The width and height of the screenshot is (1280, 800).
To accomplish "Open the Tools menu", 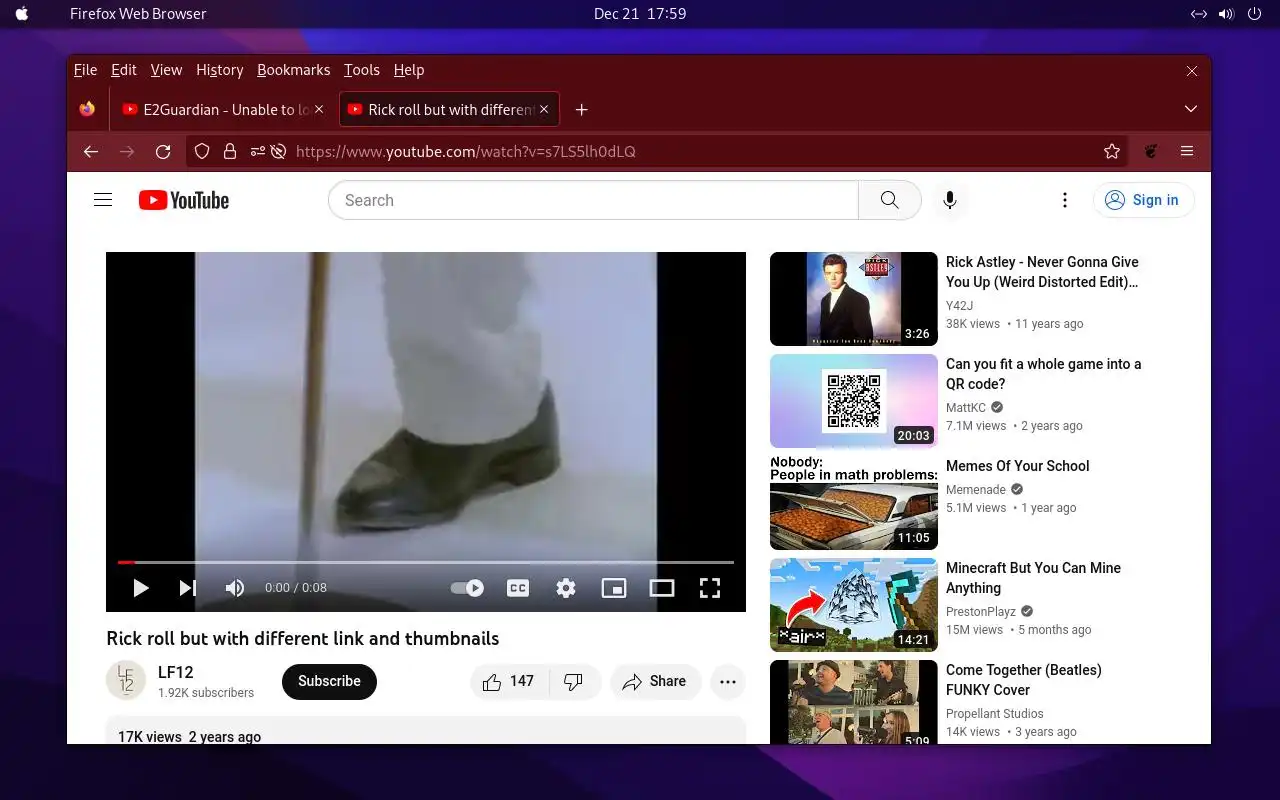I will 362,70.
